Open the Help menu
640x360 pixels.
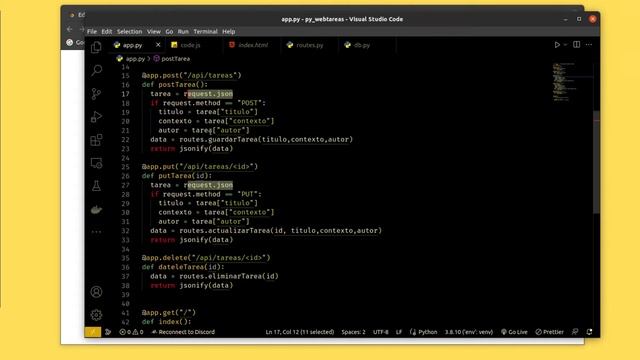[x=229, y=31]
